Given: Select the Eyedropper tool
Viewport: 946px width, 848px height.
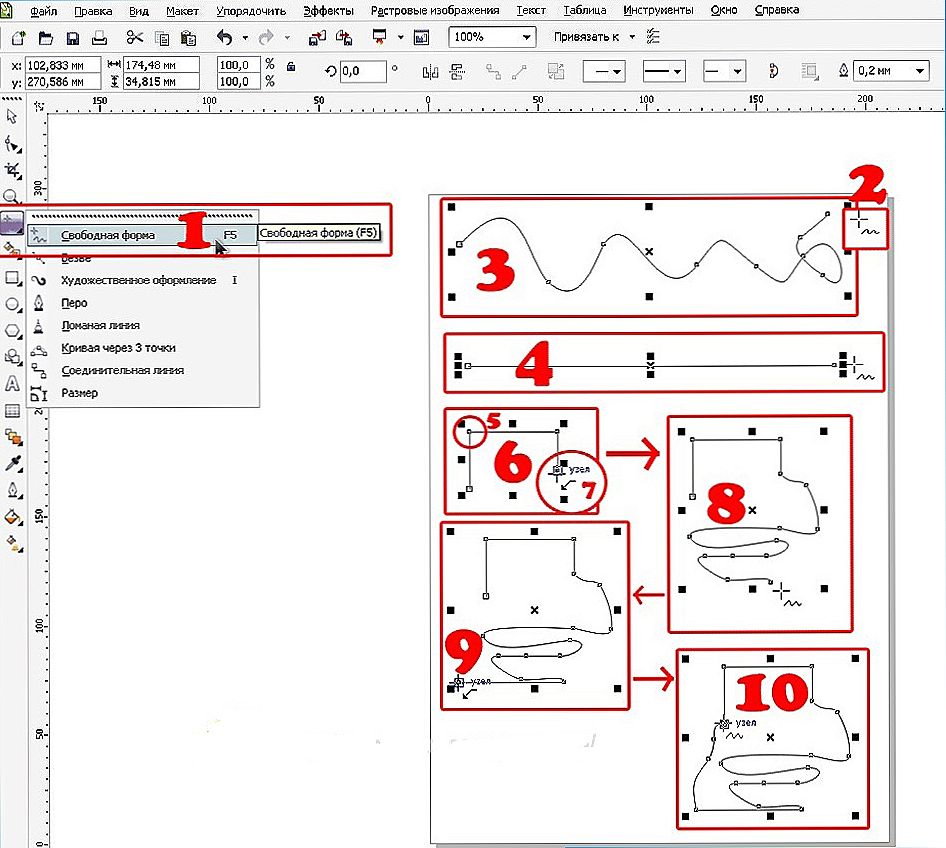Looking at the screenshot, I should tap(13, 463).
